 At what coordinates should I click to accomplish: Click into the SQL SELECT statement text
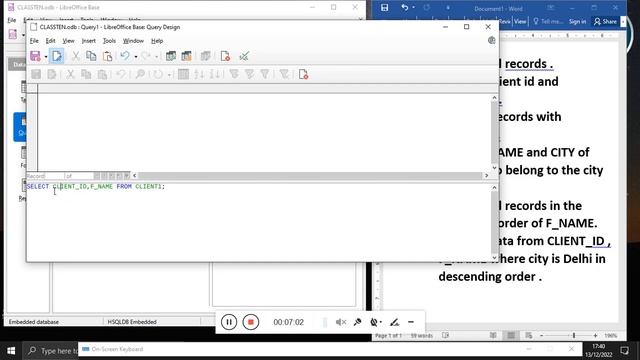[x=96, y=187]
